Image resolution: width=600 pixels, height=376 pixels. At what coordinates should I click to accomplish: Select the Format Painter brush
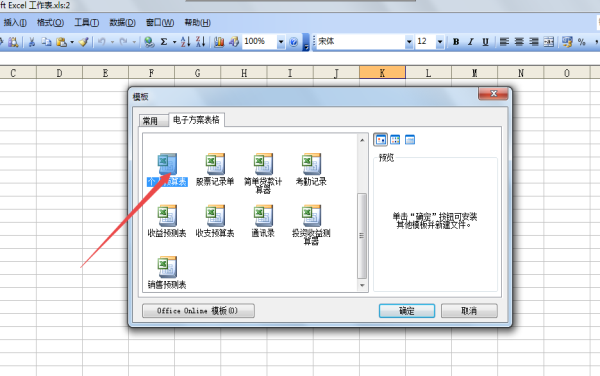(x=84, y=42)
